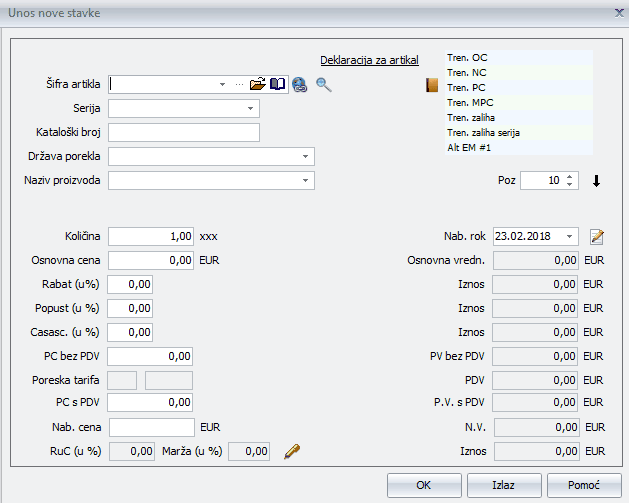This screenshot has width=629, height=503.
Task: Open the Naziv proizvoda dropdown
Action: click(304, 181)
